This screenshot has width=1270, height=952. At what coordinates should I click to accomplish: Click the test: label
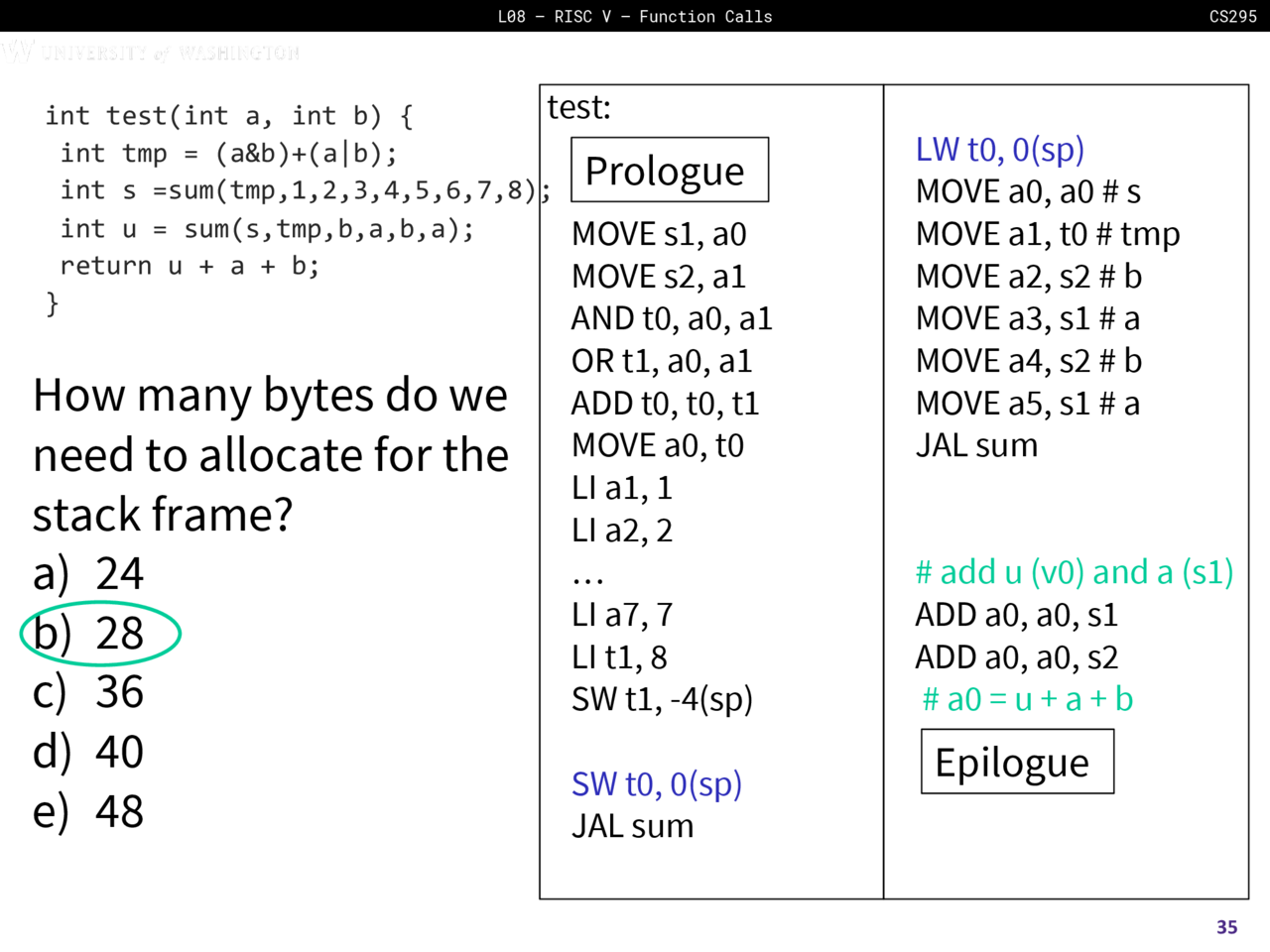coord(579,107)
